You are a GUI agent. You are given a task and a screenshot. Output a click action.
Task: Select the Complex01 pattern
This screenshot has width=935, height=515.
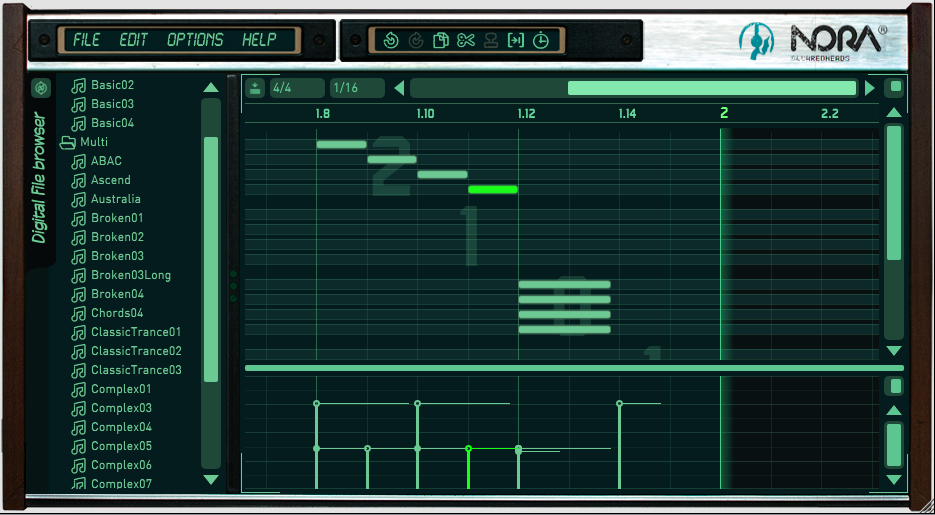point(121,389)
